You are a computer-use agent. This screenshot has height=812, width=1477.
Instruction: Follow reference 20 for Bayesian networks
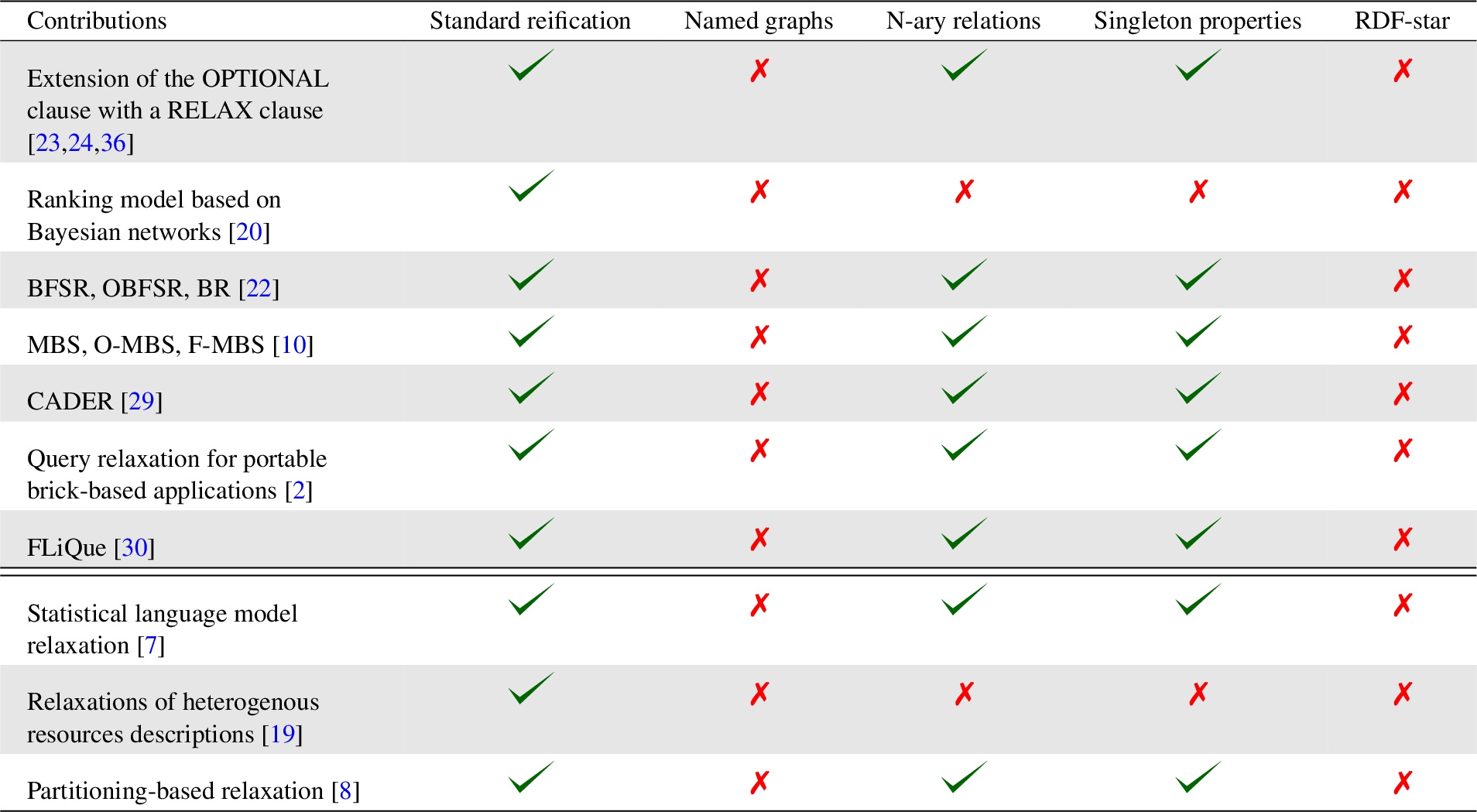tap(249, 231)
